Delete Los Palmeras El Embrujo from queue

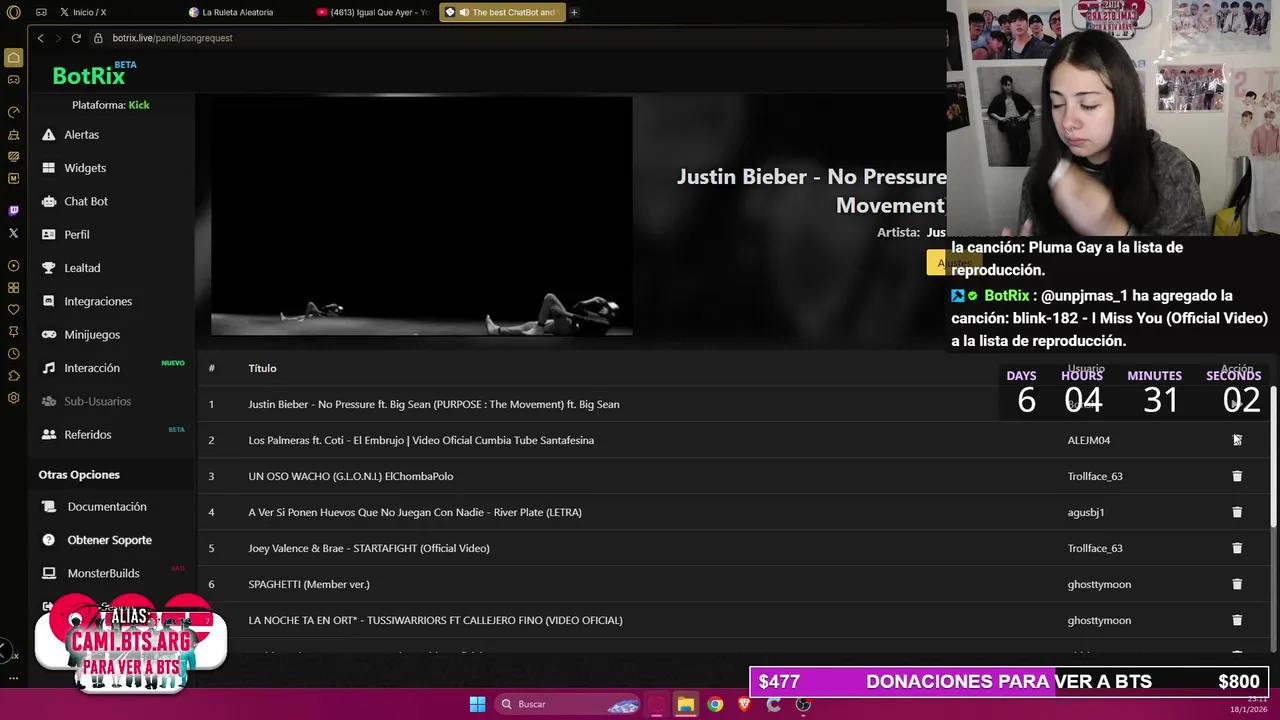[x=1237, y=440]
